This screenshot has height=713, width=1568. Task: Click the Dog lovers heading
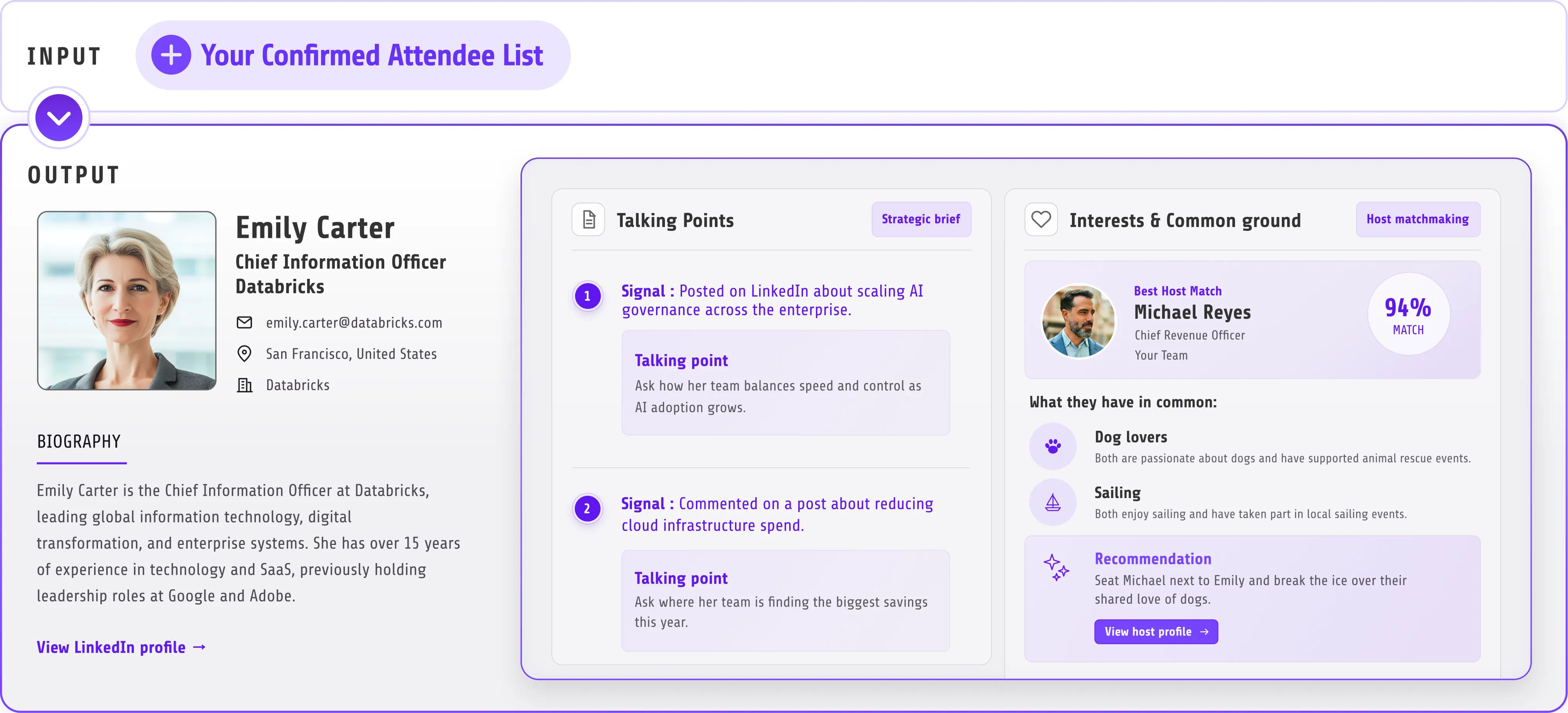(x=1131, y=437)
